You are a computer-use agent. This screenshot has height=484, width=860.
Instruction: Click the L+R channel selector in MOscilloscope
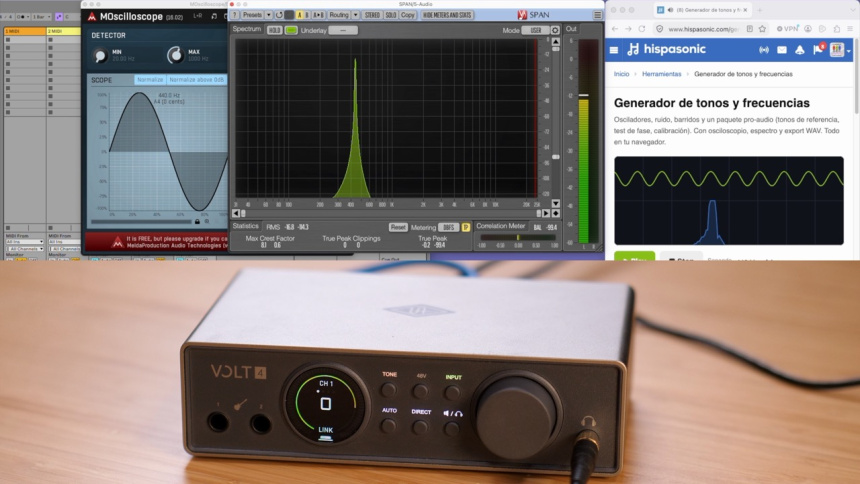tap(197, 16)
